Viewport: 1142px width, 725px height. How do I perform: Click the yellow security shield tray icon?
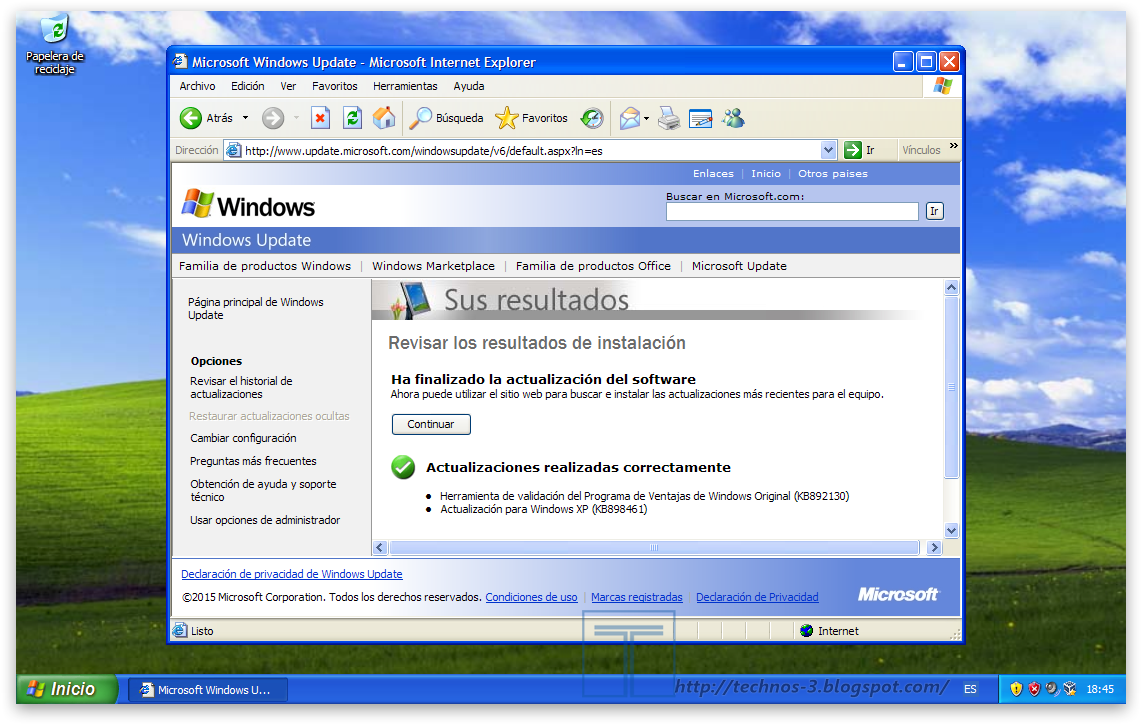(1016, 689)
